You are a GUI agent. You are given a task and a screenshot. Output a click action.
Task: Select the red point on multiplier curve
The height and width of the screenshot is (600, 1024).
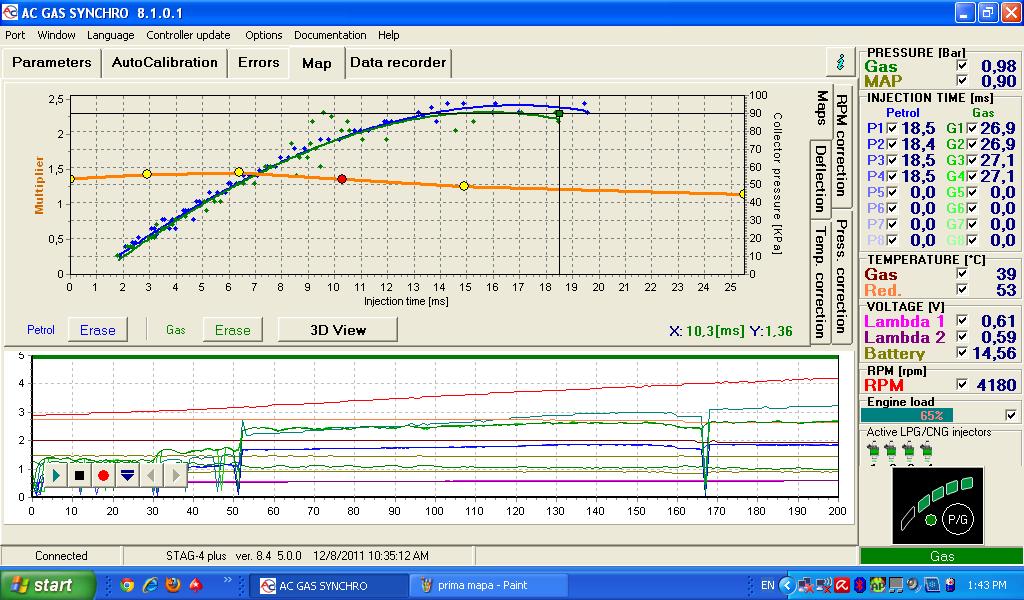pyautogui.click(x=342, y=179)
